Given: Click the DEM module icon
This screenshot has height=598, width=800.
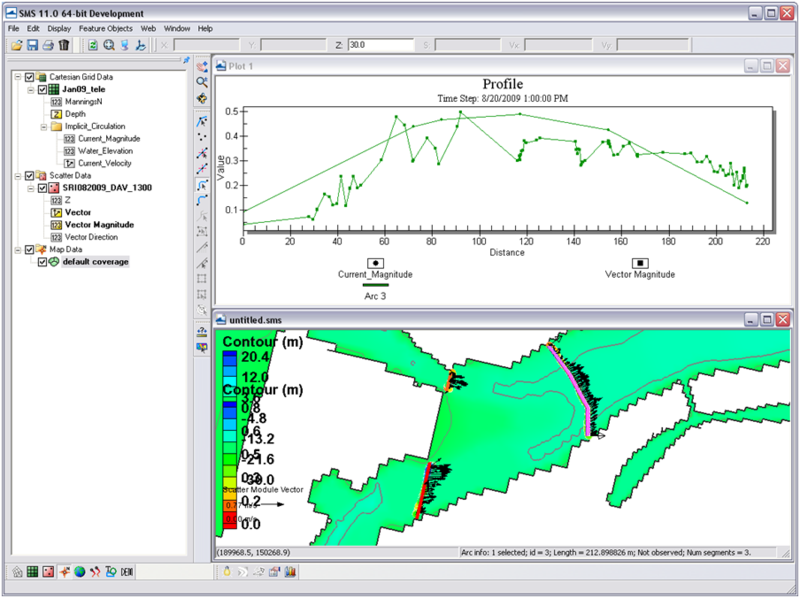Looking at the screenshot, I should click(127, 572).
